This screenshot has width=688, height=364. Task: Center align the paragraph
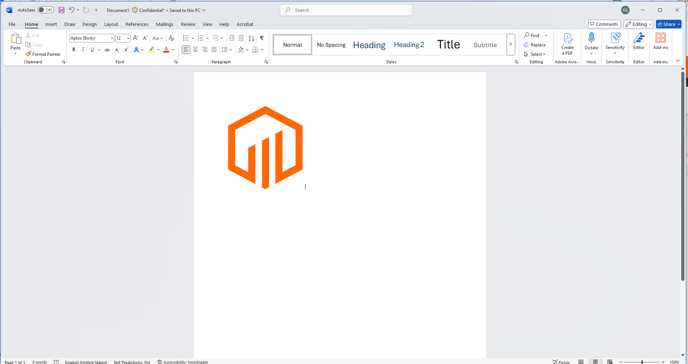(195, 50)
